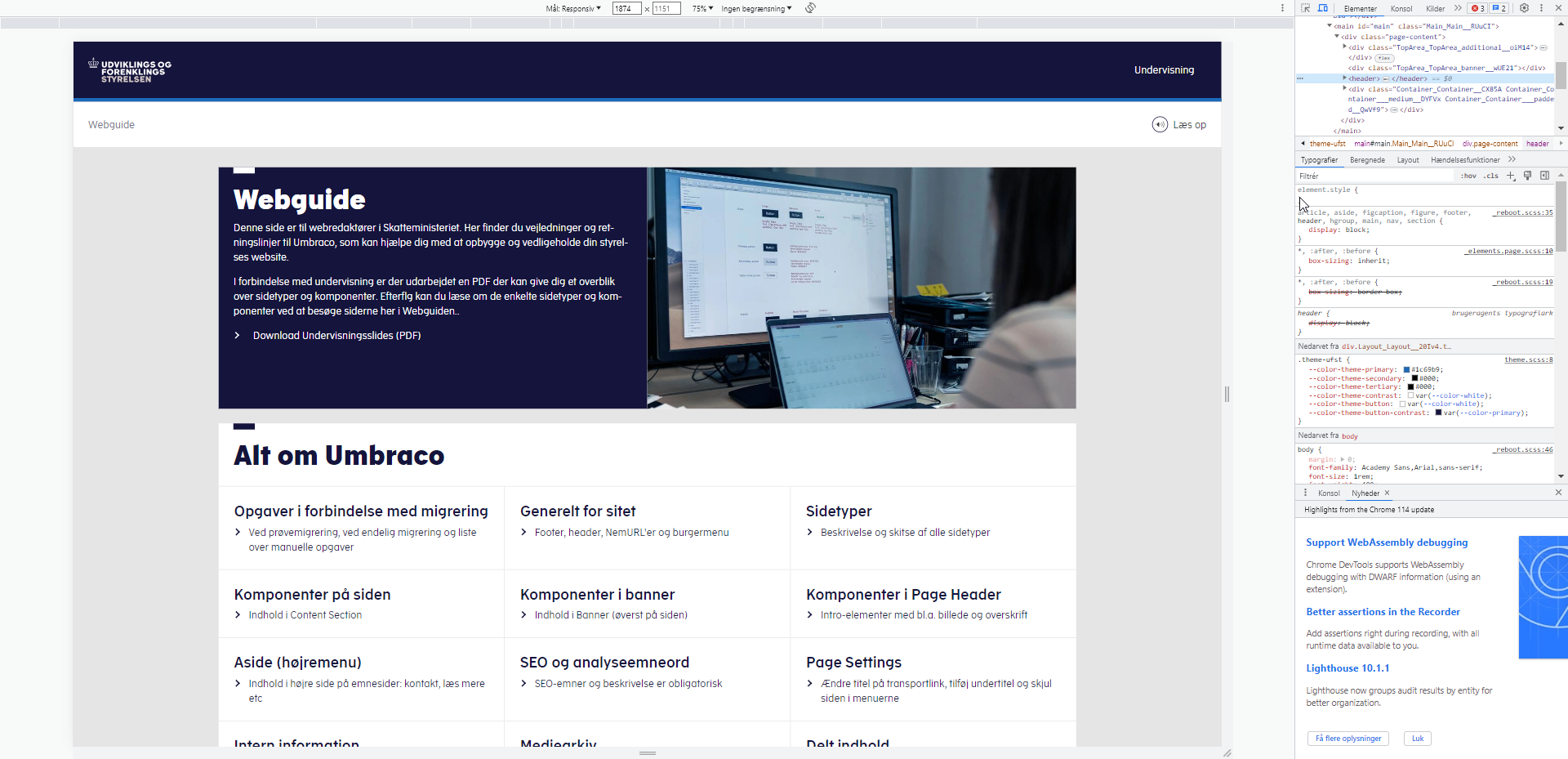Open the Mål: Responsiv device dropdown
1568x759 pixels.
coord(573,9)
